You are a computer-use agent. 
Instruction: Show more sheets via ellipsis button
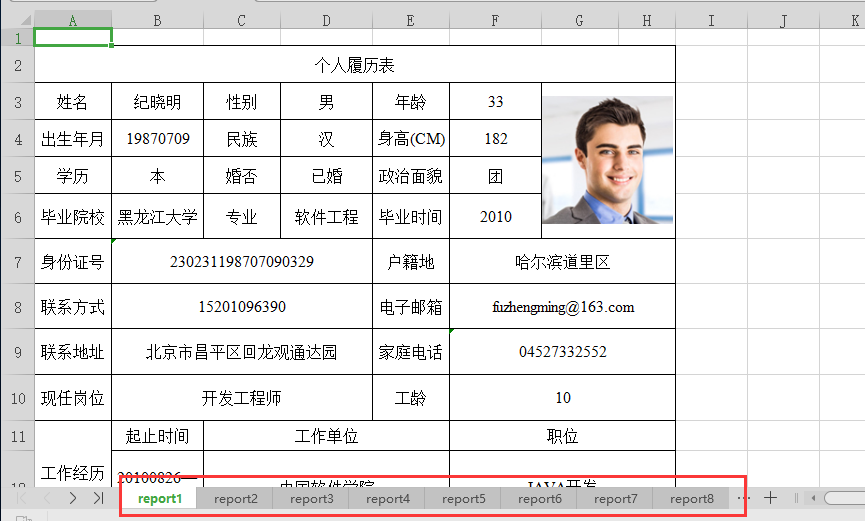tap(743, 497)
